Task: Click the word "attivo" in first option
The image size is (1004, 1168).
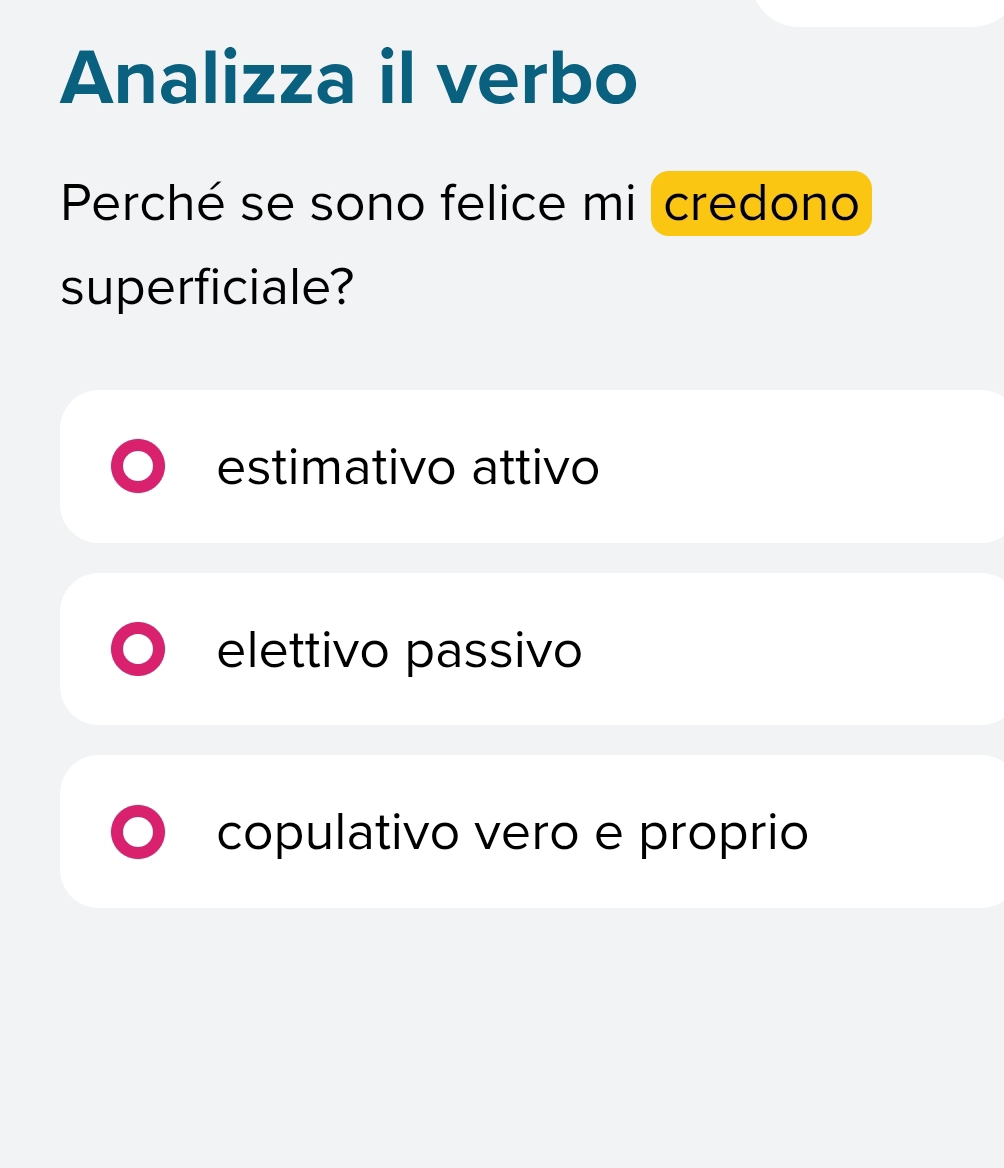Action: tap(535, 468)
